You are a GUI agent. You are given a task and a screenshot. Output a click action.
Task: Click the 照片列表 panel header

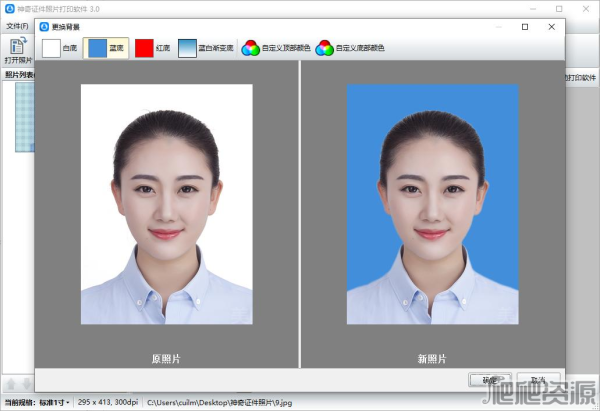(19, 75)
